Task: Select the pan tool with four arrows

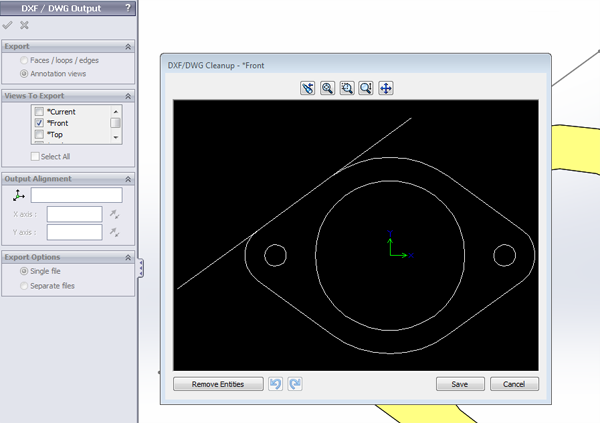Action: (386, 88)
